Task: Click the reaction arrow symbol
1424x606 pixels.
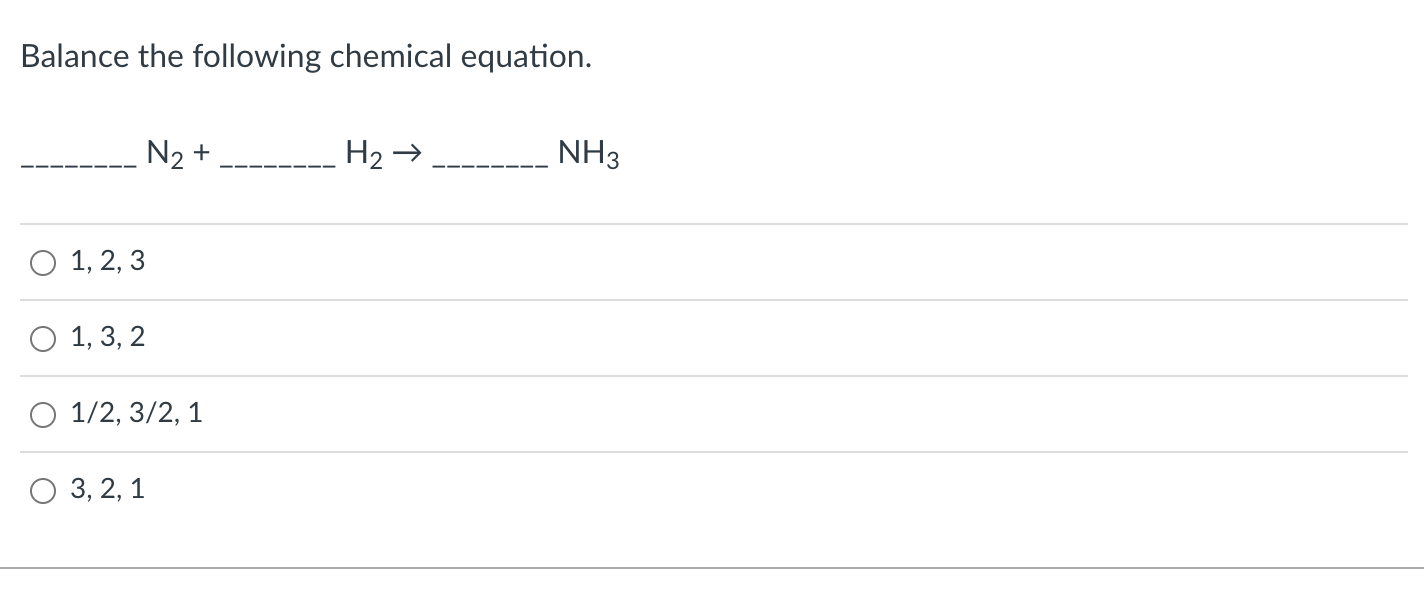Action: click(407, 154)
